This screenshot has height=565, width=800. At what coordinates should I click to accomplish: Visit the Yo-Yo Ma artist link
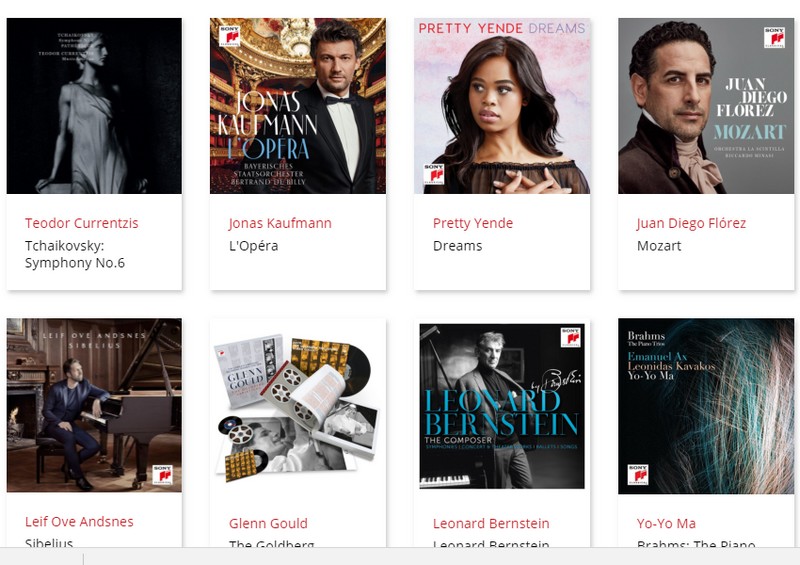pos(666,523)
